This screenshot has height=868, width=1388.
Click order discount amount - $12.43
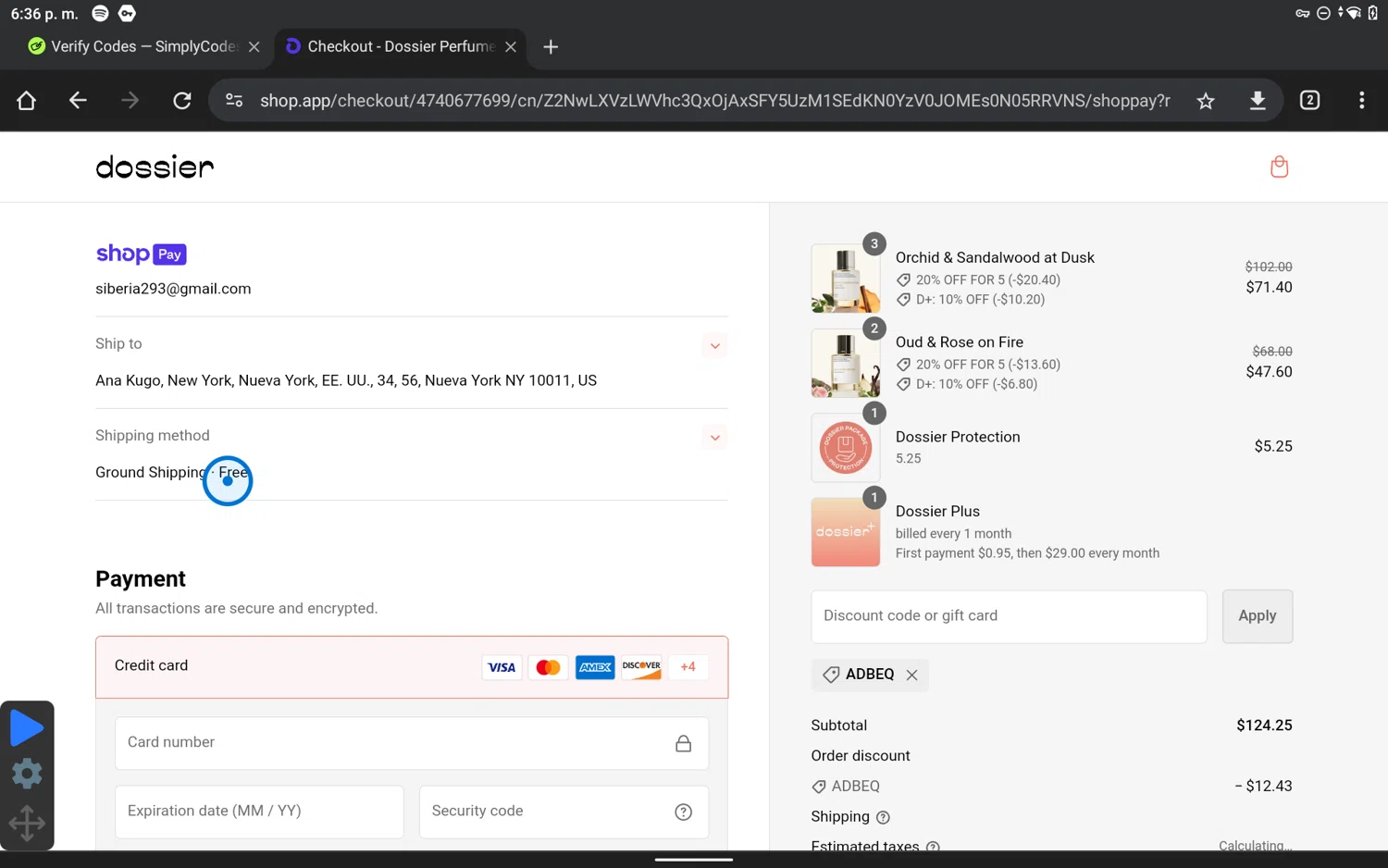coord(1263,787)
